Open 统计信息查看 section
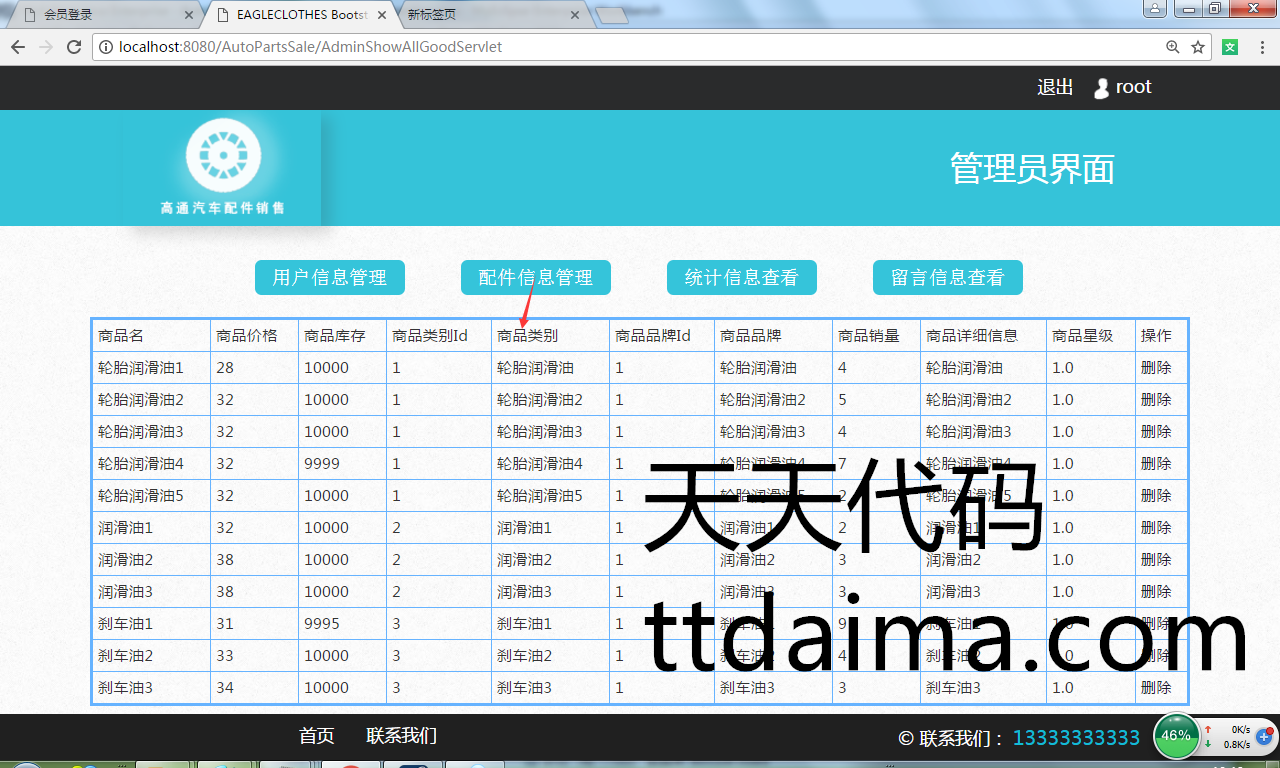Screen dimensions: 1280x768 click(x=741, y=278)
